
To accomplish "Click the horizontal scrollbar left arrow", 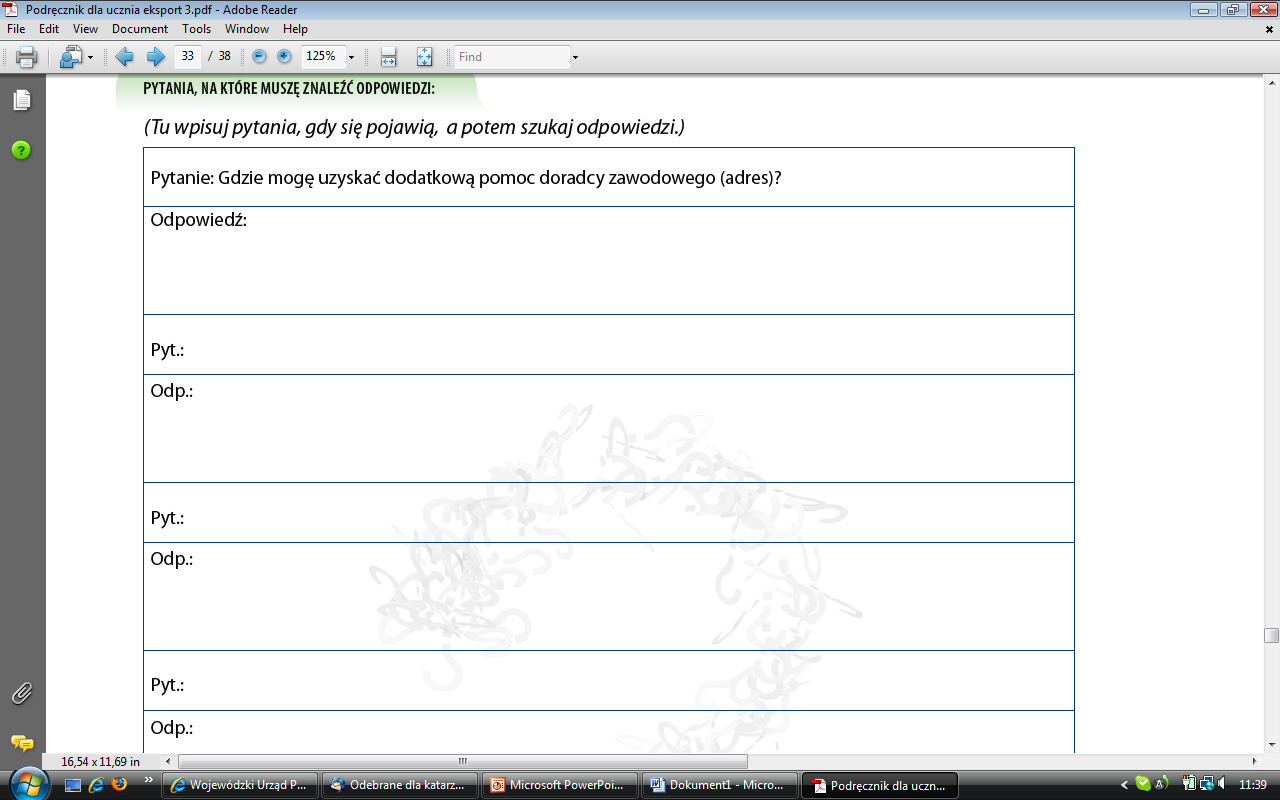I will tap(168, 761).
